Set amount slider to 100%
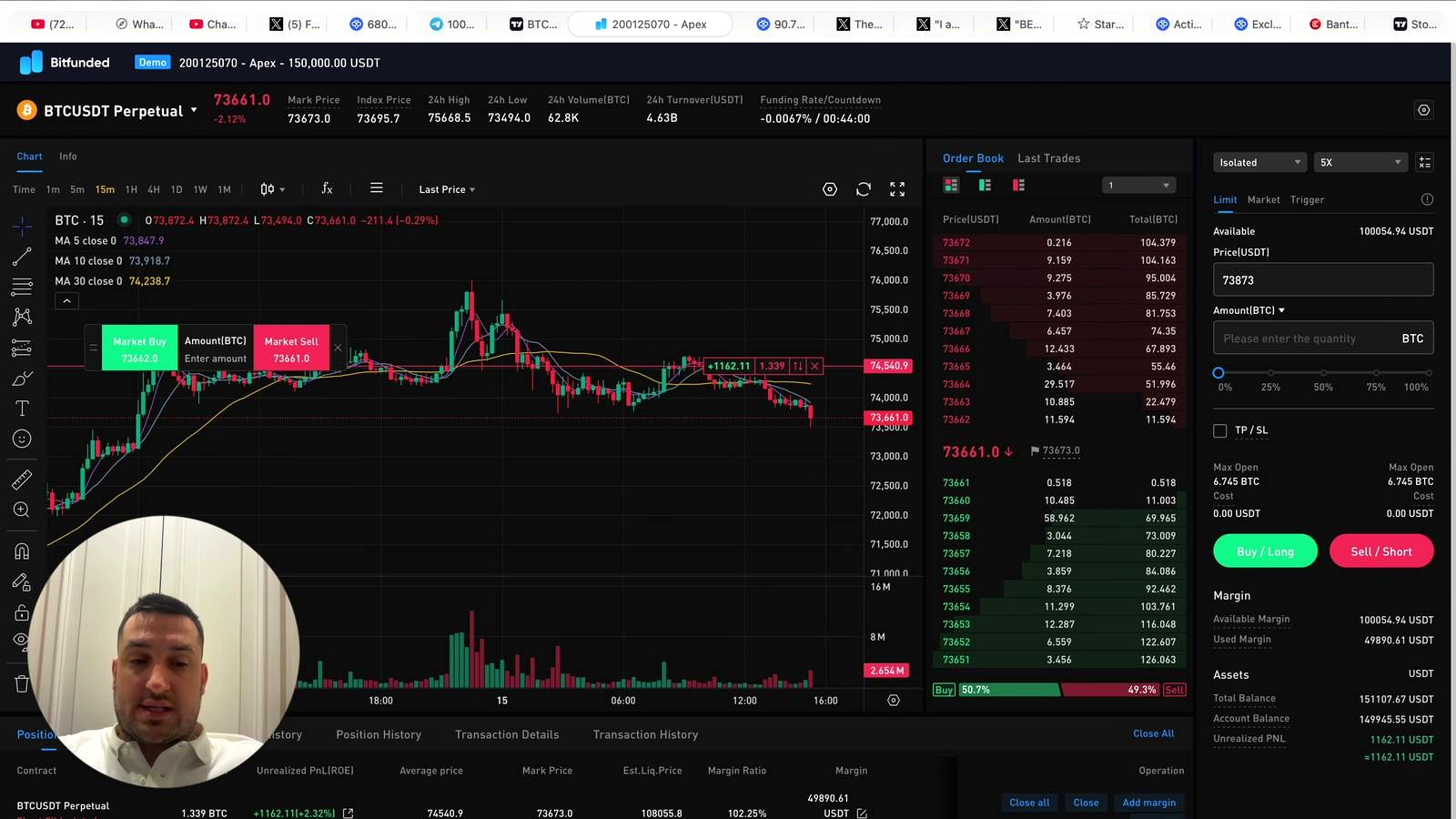This screenshot has height=819, width=1456. click(x=1429, y=373)
